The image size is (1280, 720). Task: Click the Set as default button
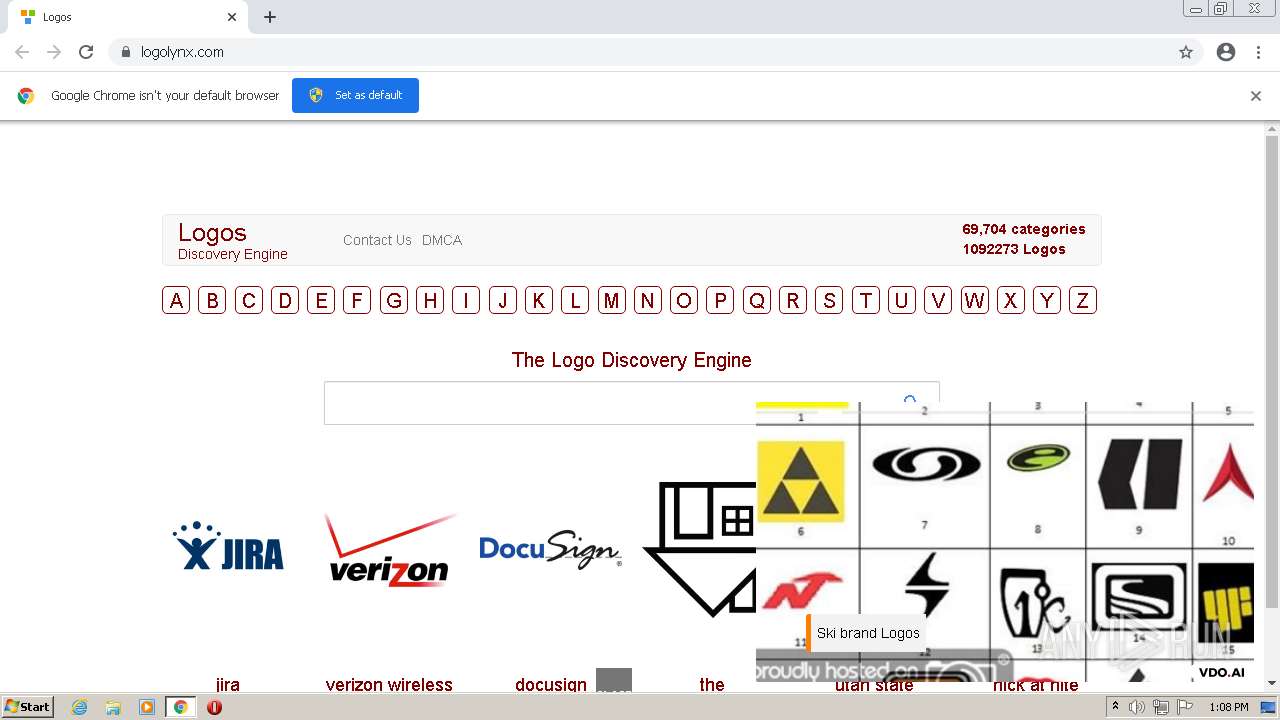355,95
